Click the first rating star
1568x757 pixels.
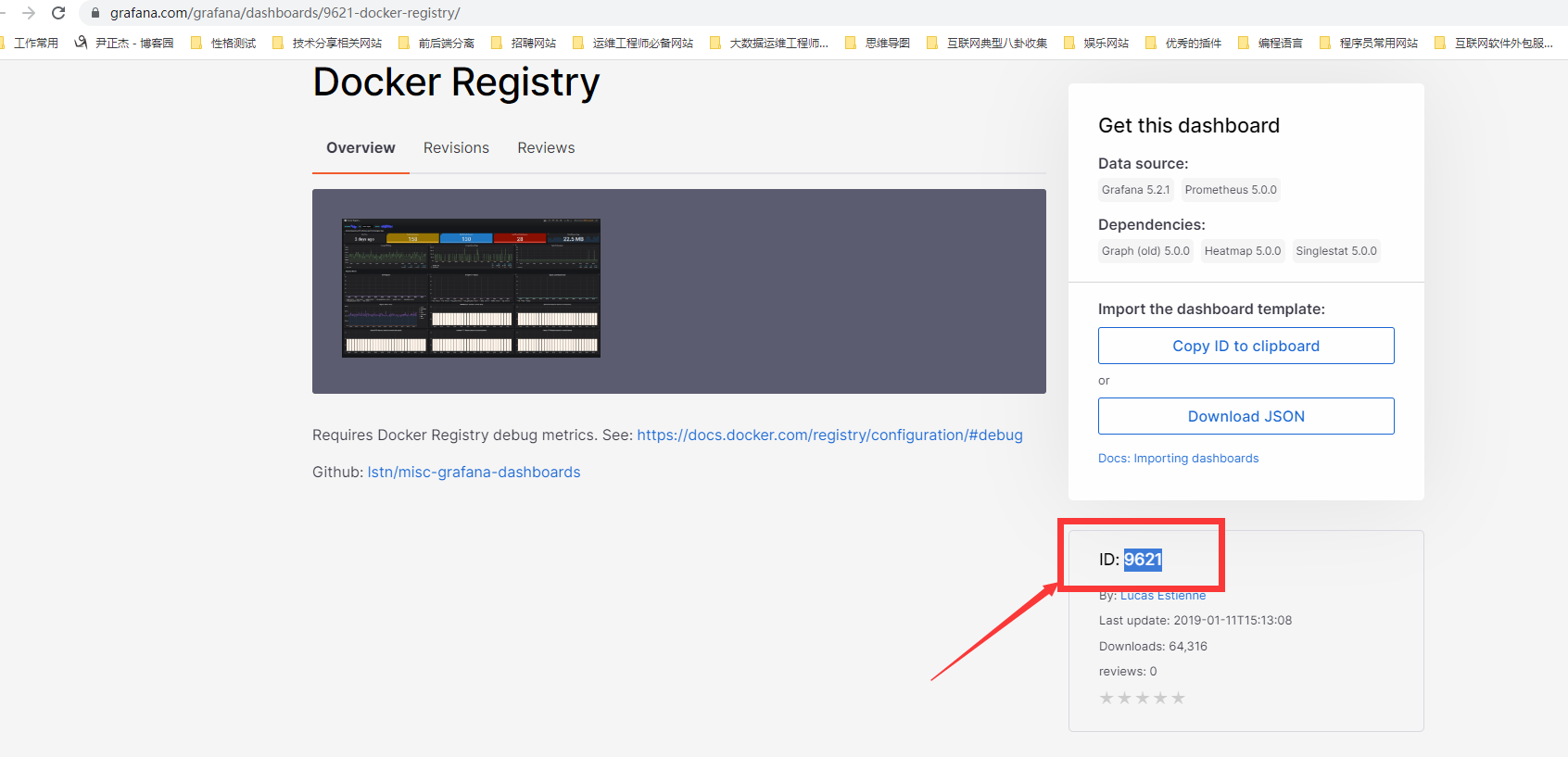point(1106,698)
